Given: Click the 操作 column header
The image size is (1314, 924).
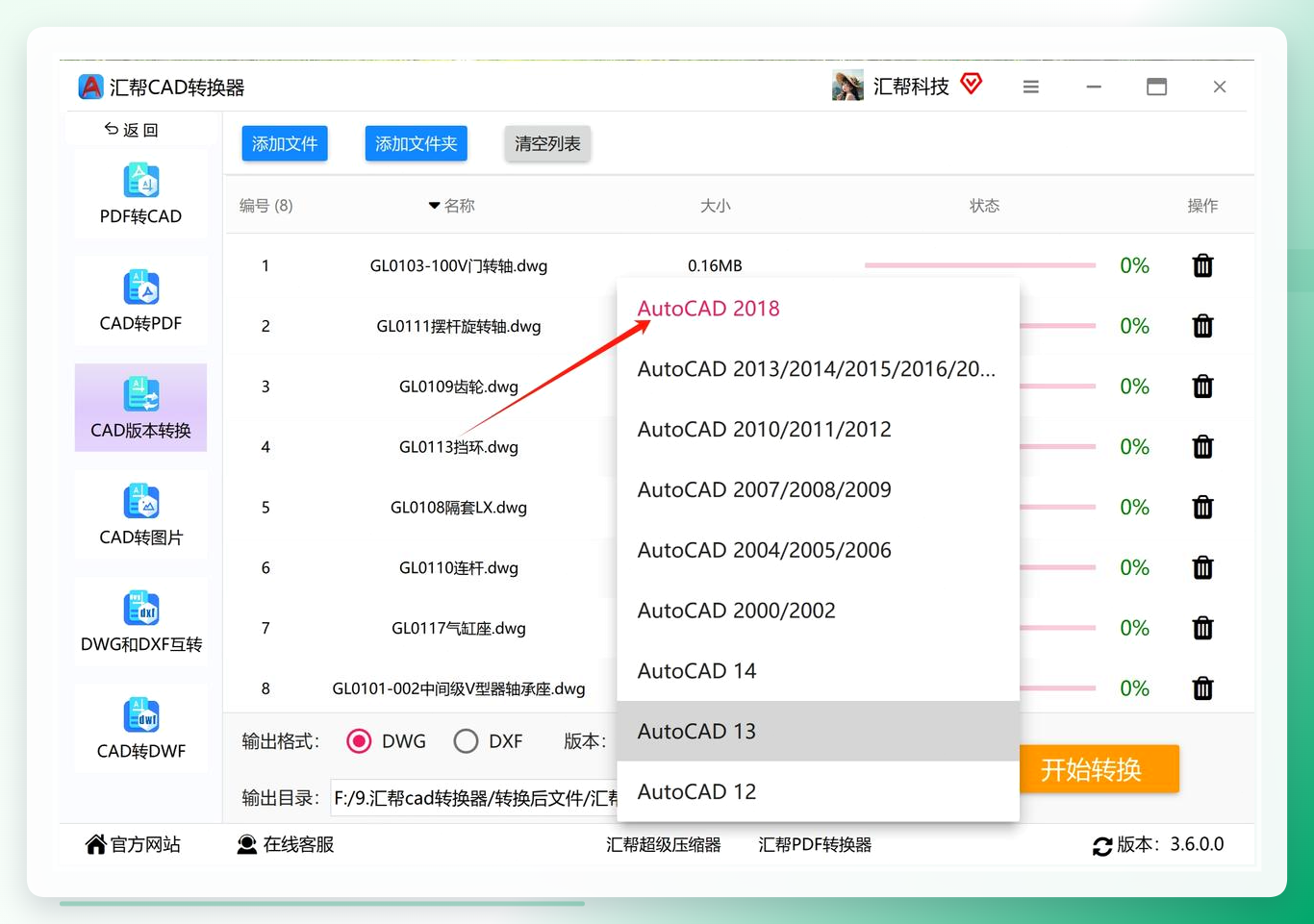Looking at the screenshot, I should [x=1202, y=206].
